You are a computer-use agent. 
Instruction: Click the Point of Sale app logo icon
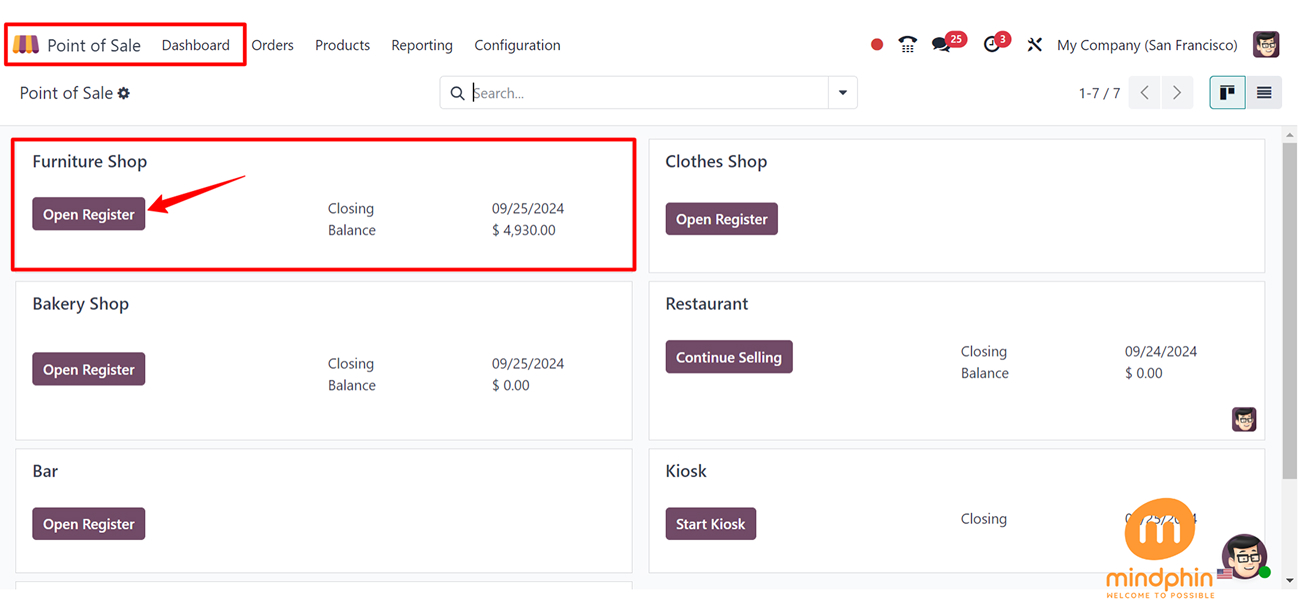click(26, 45)
